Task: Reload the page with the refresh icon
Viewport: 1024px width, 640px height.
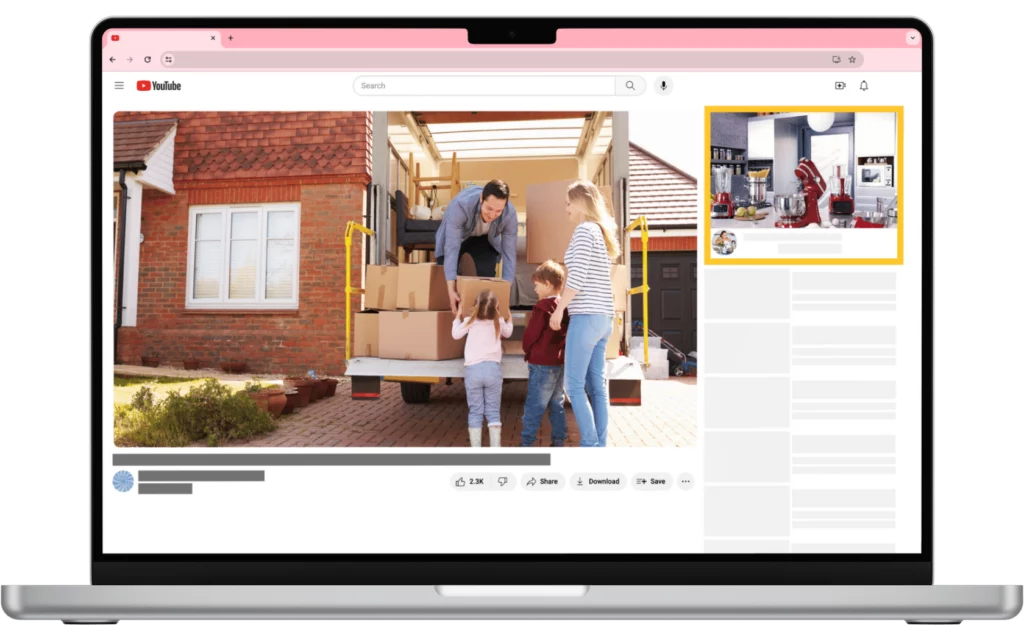Action: 147,59
